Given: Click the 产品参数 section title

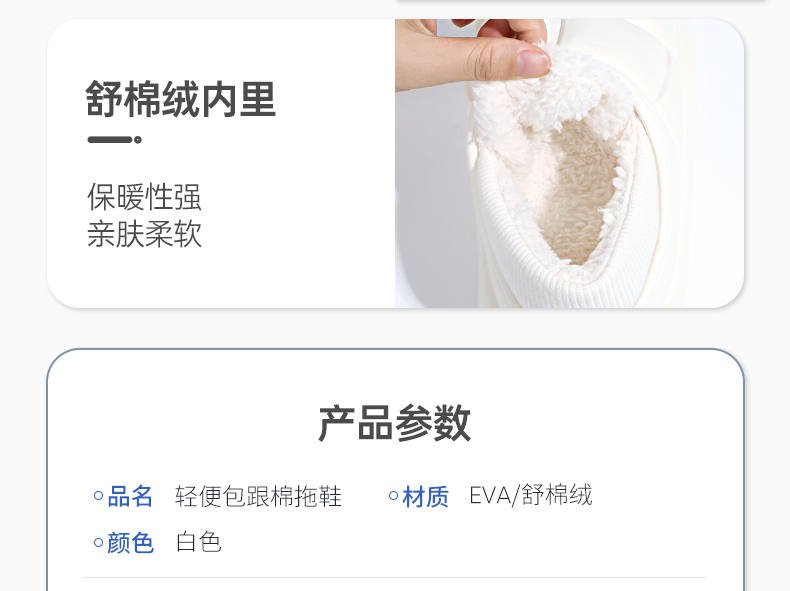Looking at the screenshot, I should [x=394, y=423].
